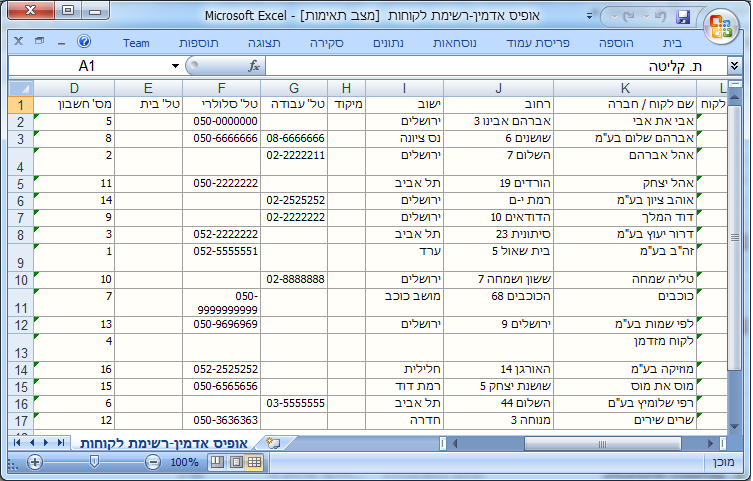Expand the formula bar
This screenshot has width=753, height=481.
tap(735, 66)
